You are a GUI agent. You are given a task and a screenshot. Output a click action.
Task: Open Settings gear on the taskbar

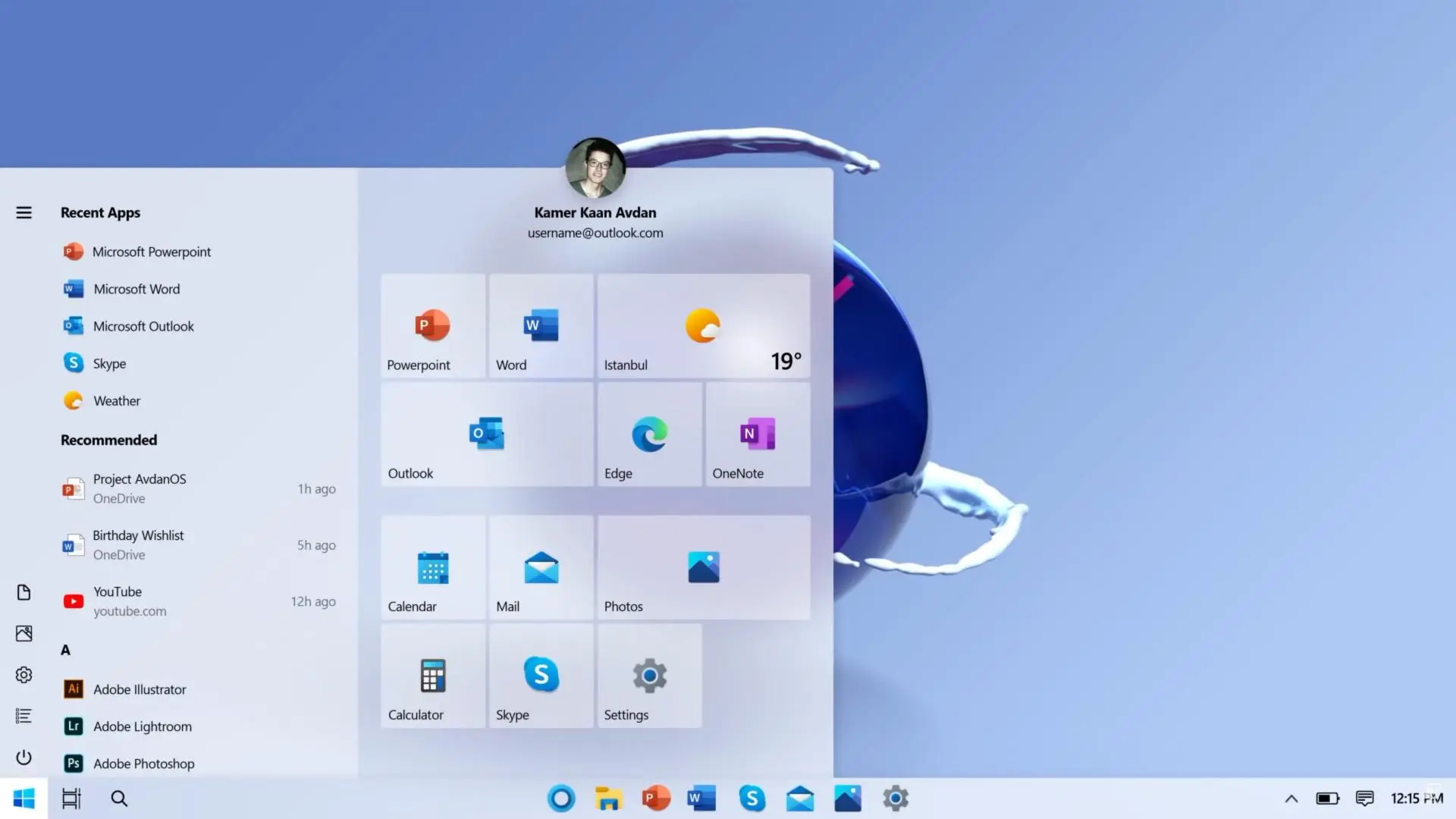pos(896,799)
